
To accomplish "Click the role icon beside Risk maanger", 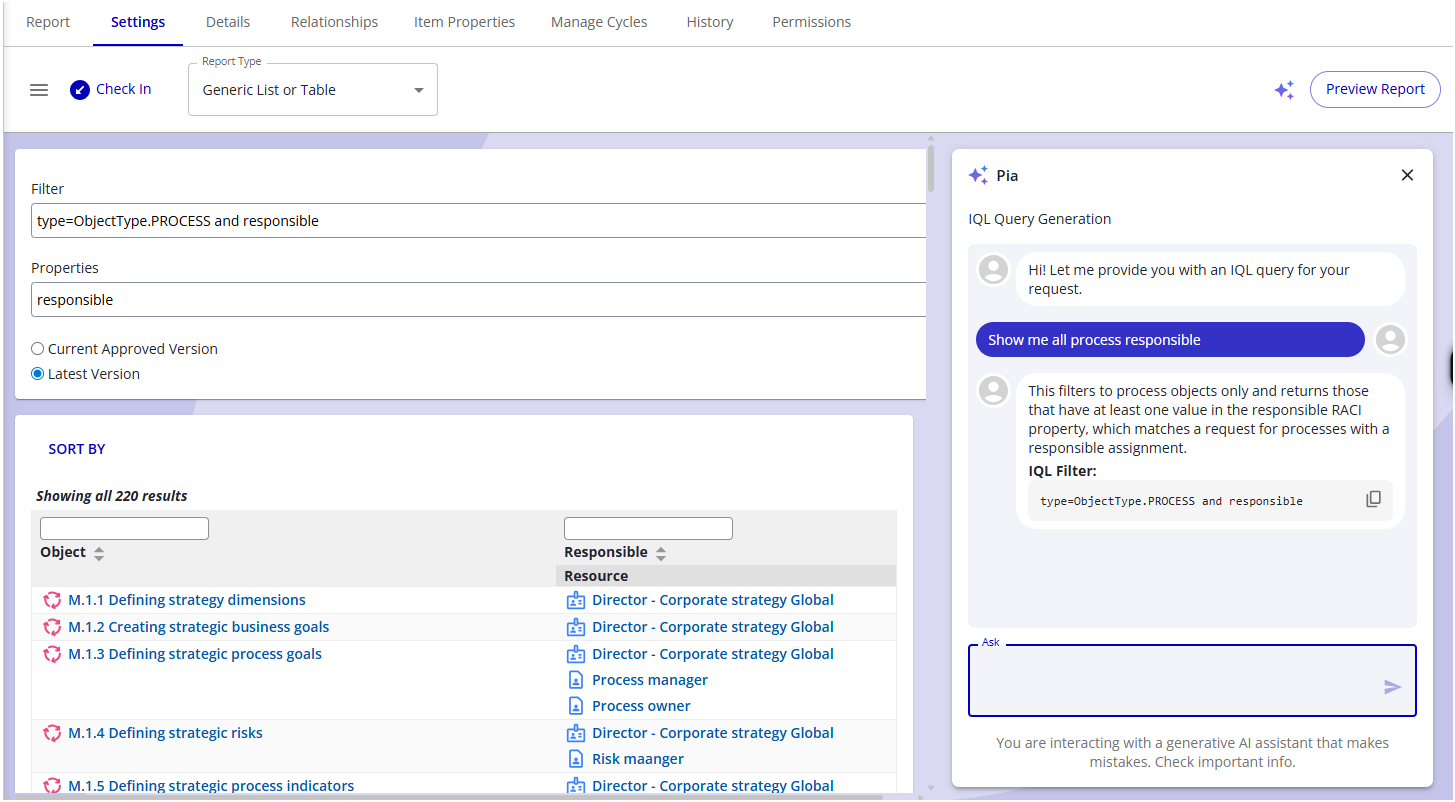I will (x=575, y=759).
